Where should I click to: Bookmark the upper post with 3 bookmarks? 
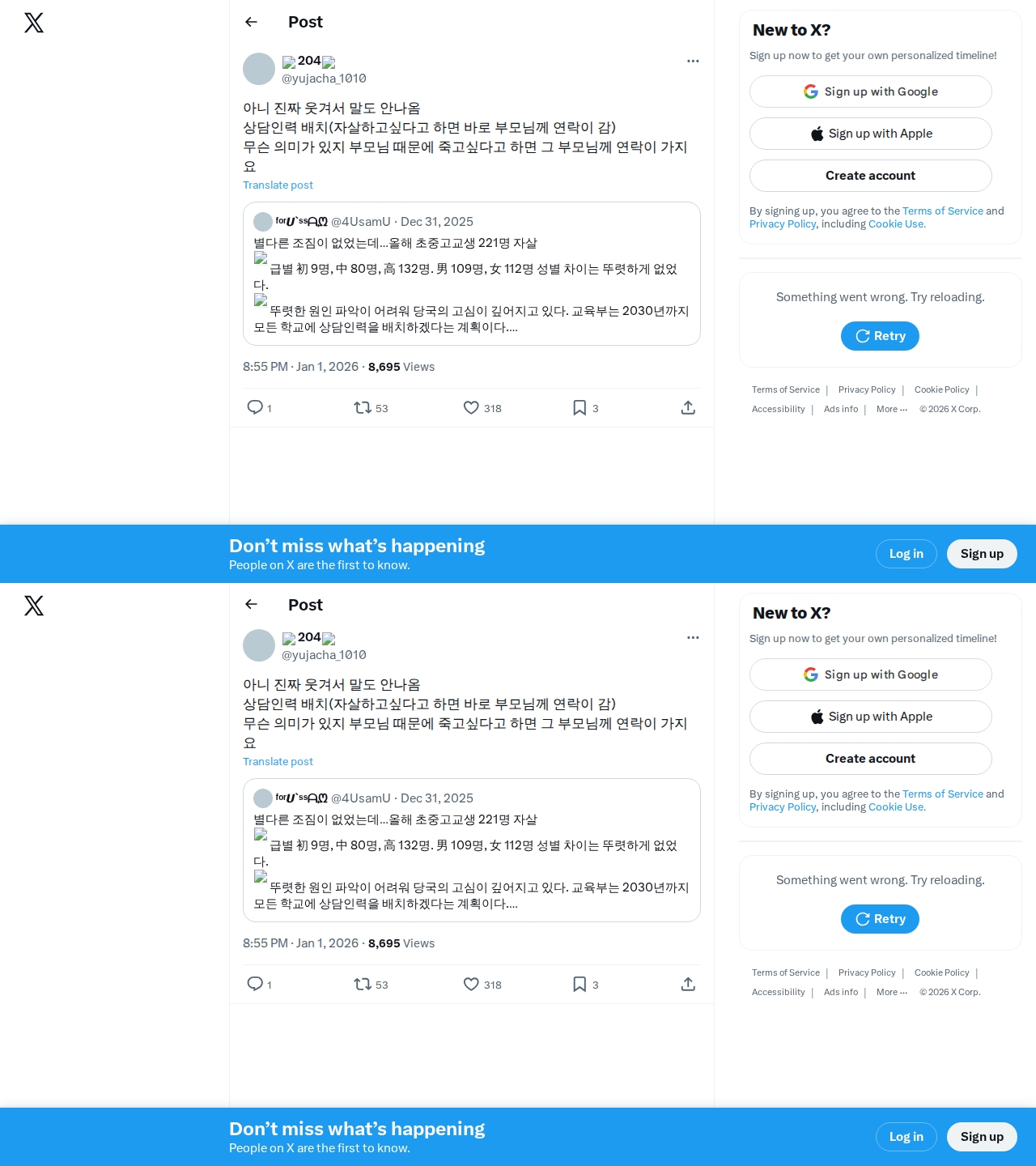coord(580,407)
